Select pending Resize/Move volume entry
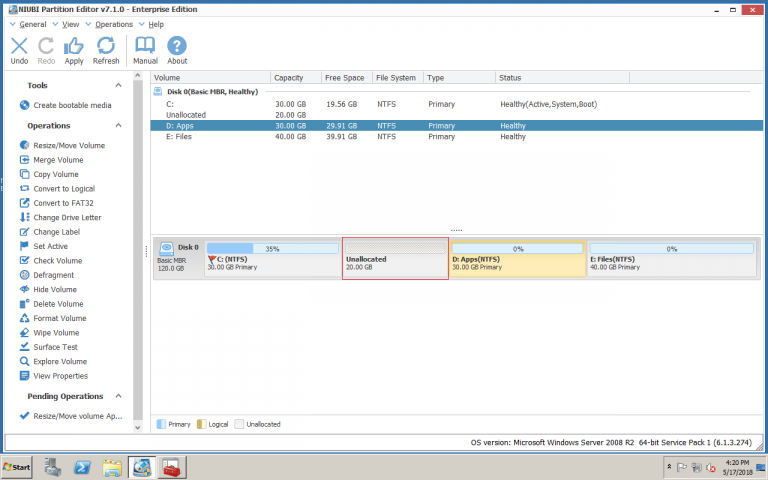Viewport: 768px width, 480px height. click(71, 416)
